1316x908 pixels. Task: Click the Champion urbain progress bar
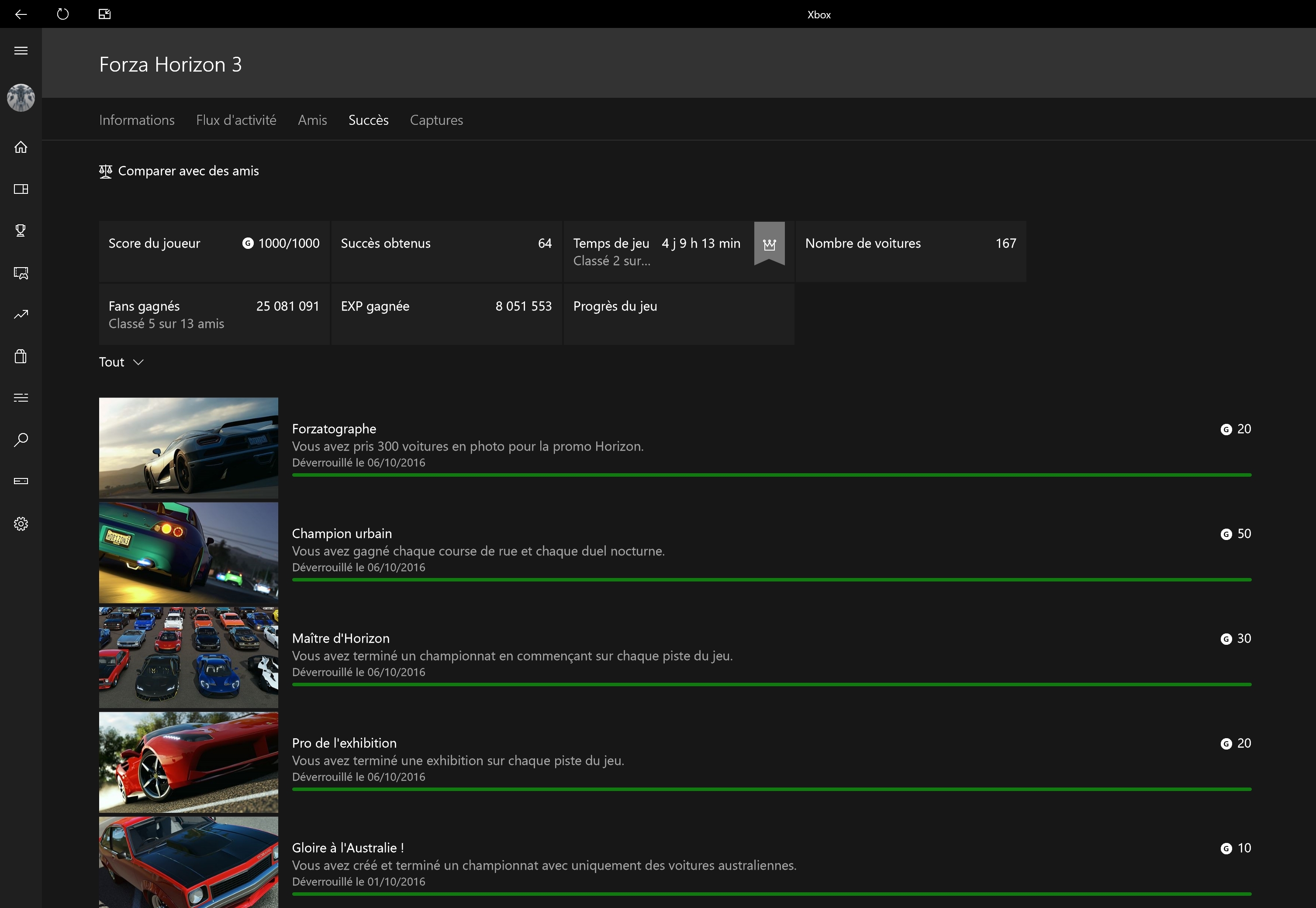771,579
